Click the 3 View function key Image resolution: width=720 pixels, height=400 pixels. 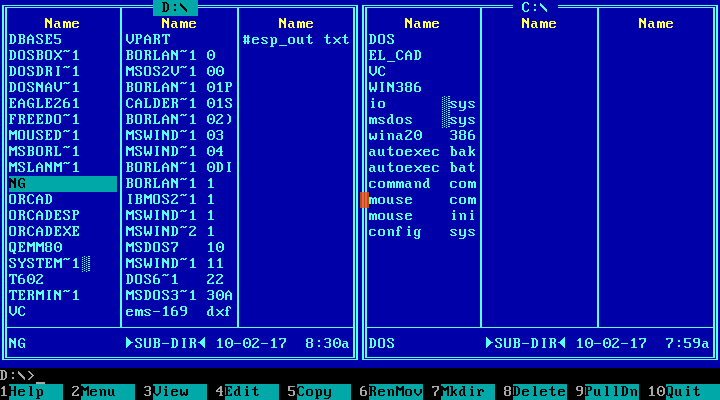pos(175,392)
